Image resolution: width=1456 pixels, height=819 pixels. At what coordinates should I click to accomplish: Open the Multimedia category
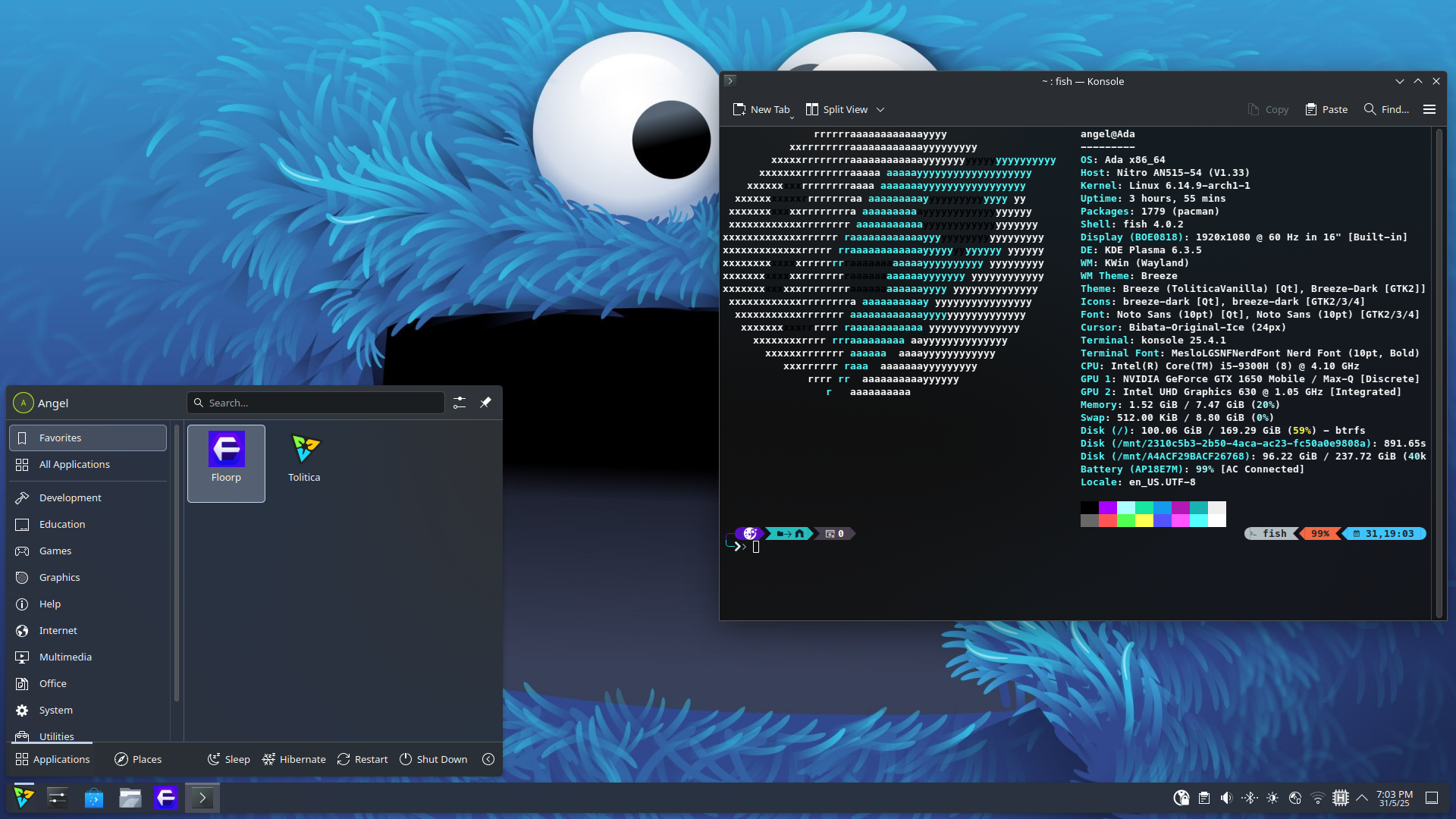click(x=88, y=657)
